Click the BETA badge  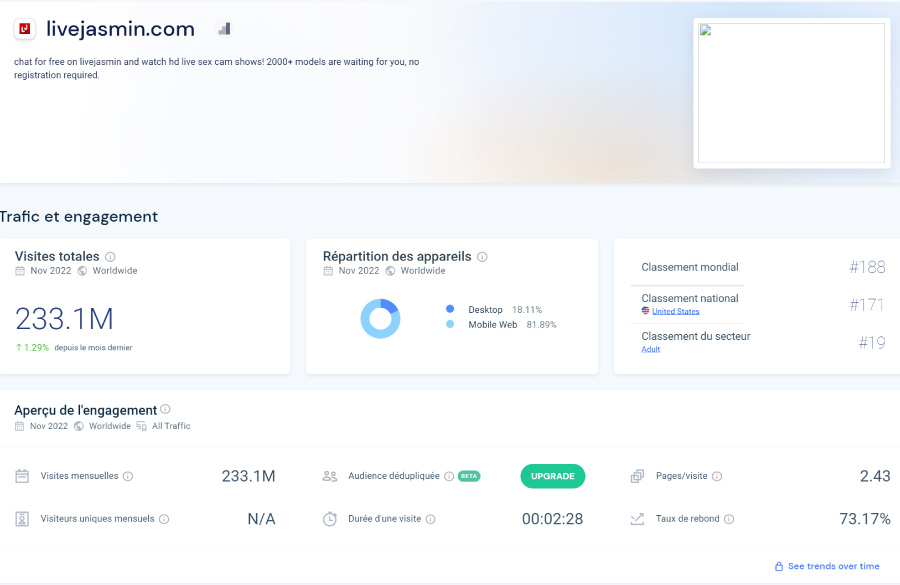click(x=469, y=476)
